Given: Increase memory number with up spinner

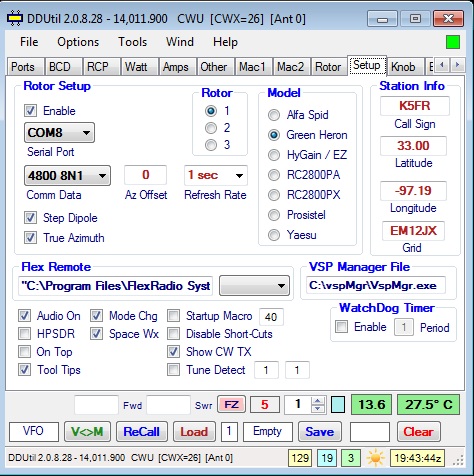Looking at the screenshot, I should tap(318, 401).
